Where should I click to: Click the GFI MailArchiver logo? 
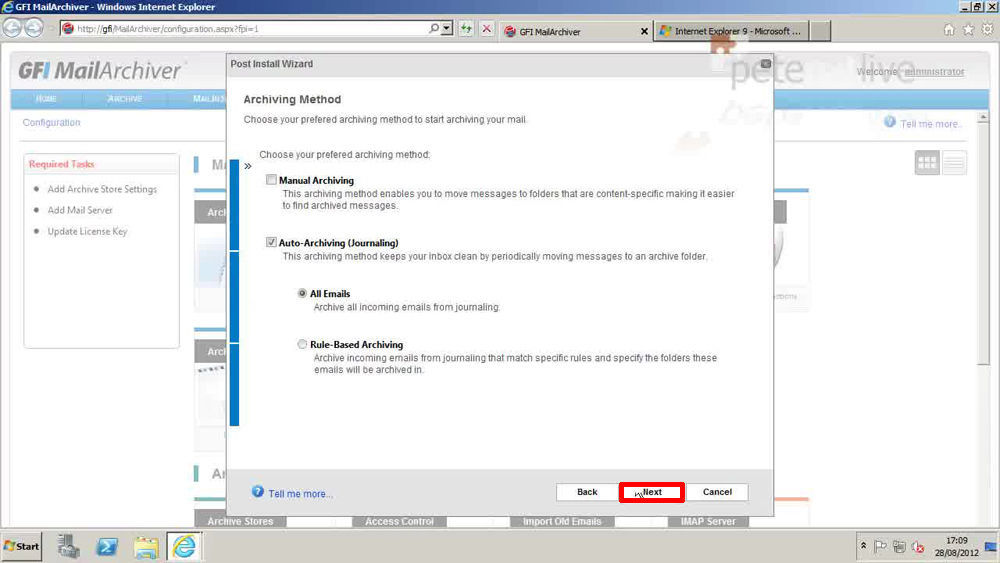click(x=99, y=71)
